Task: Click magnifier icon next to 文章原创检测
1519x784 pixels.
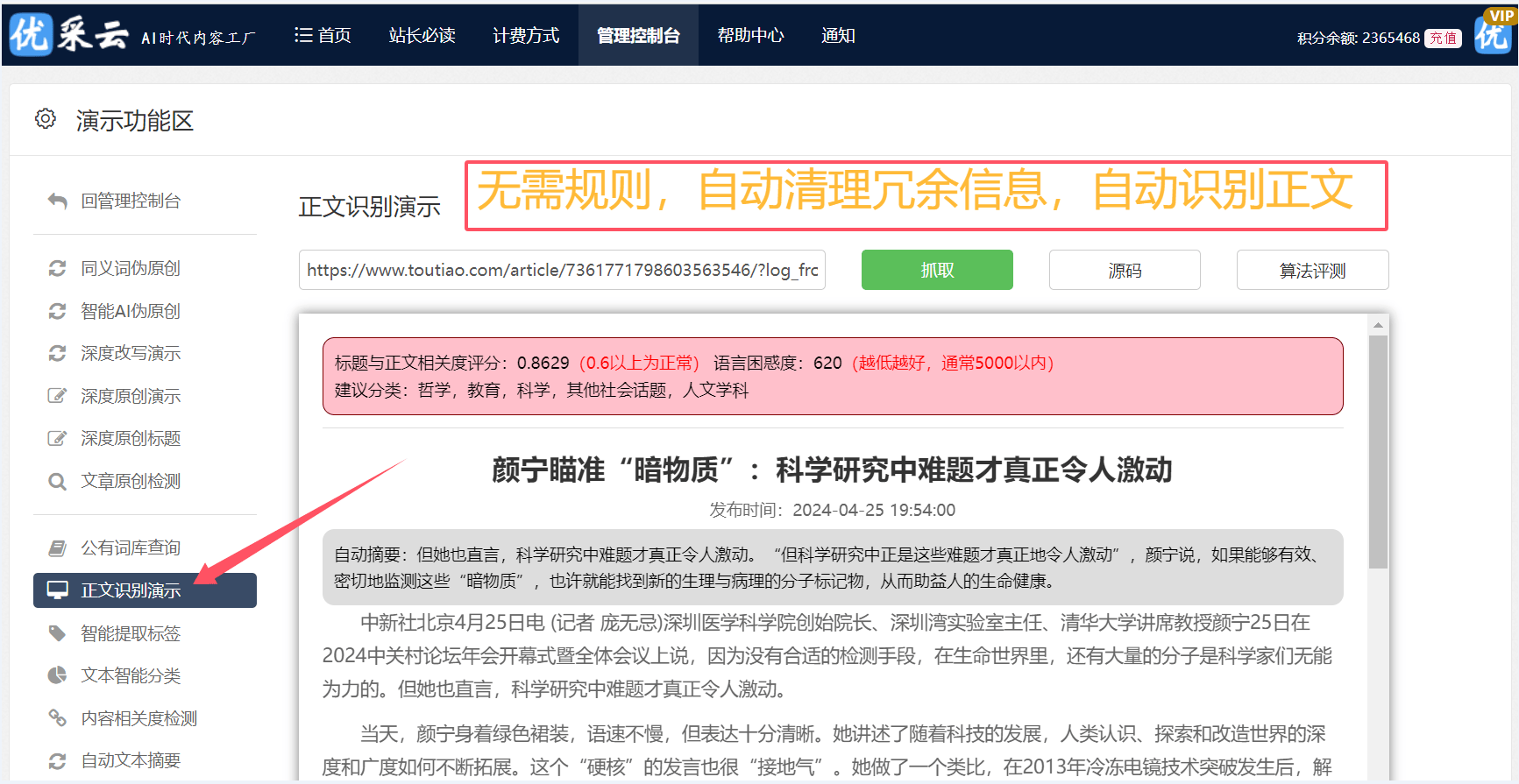Action: (x=57, y=481)
